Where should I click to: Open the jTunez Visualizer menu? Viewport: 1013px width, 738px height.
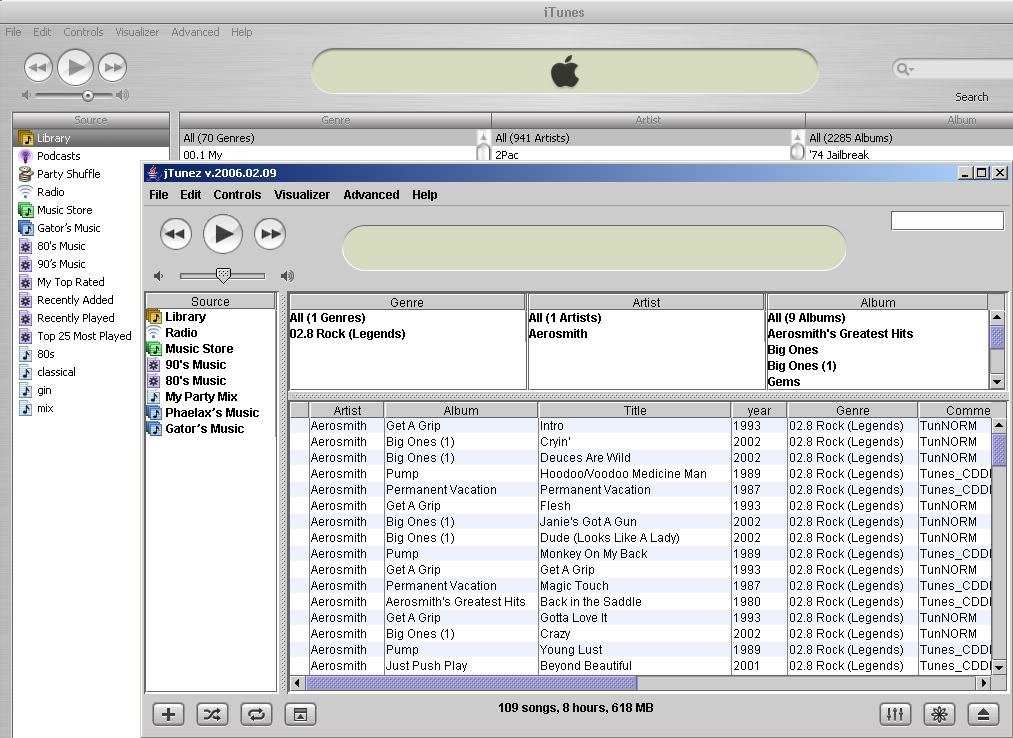302,195
